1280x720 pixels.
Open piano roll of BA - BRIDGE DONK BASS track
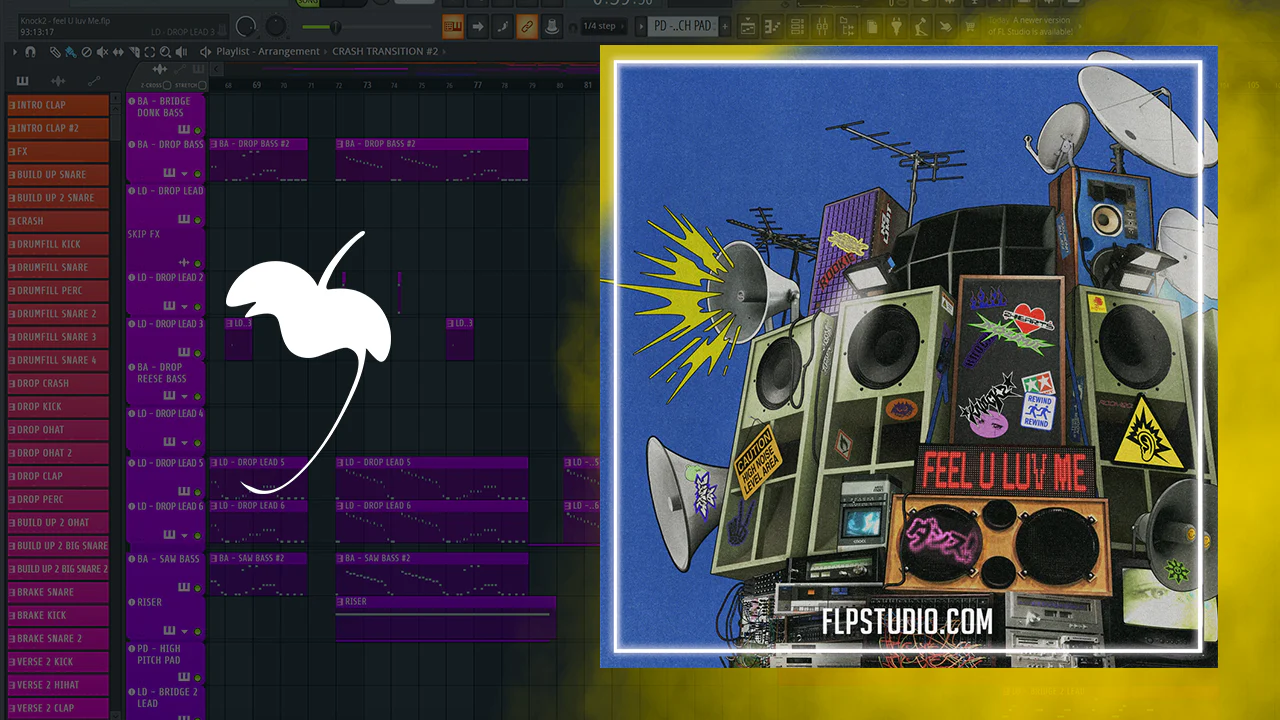184,130
